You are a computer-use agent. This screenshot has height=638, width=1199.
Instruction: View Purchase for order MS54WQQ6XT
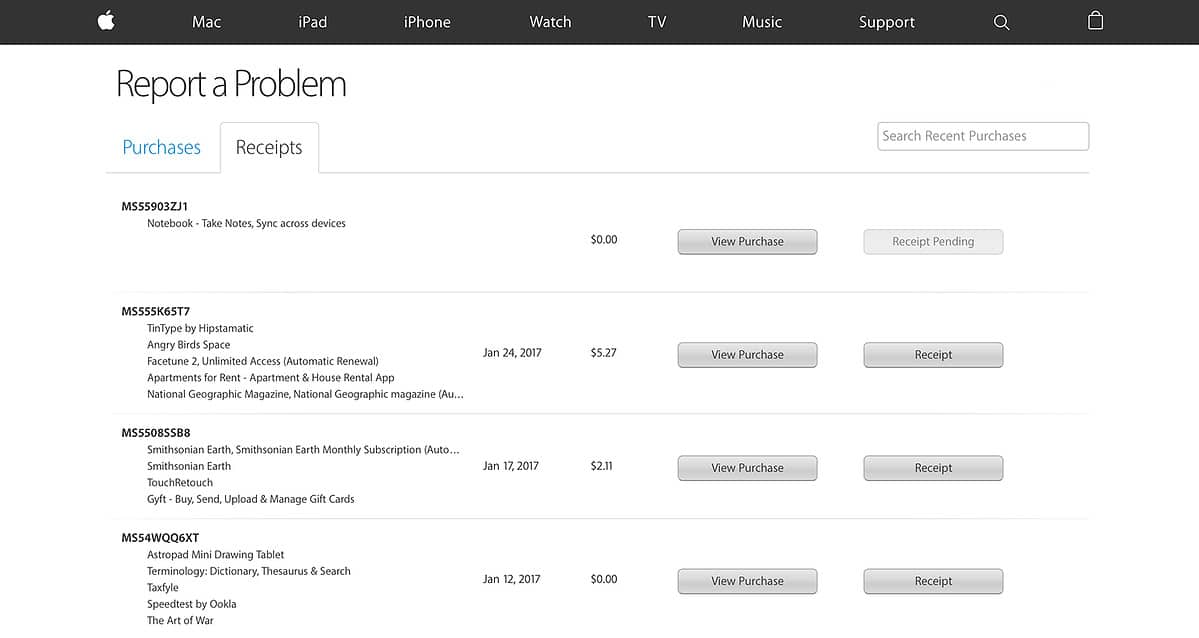[x=747, y=581]
